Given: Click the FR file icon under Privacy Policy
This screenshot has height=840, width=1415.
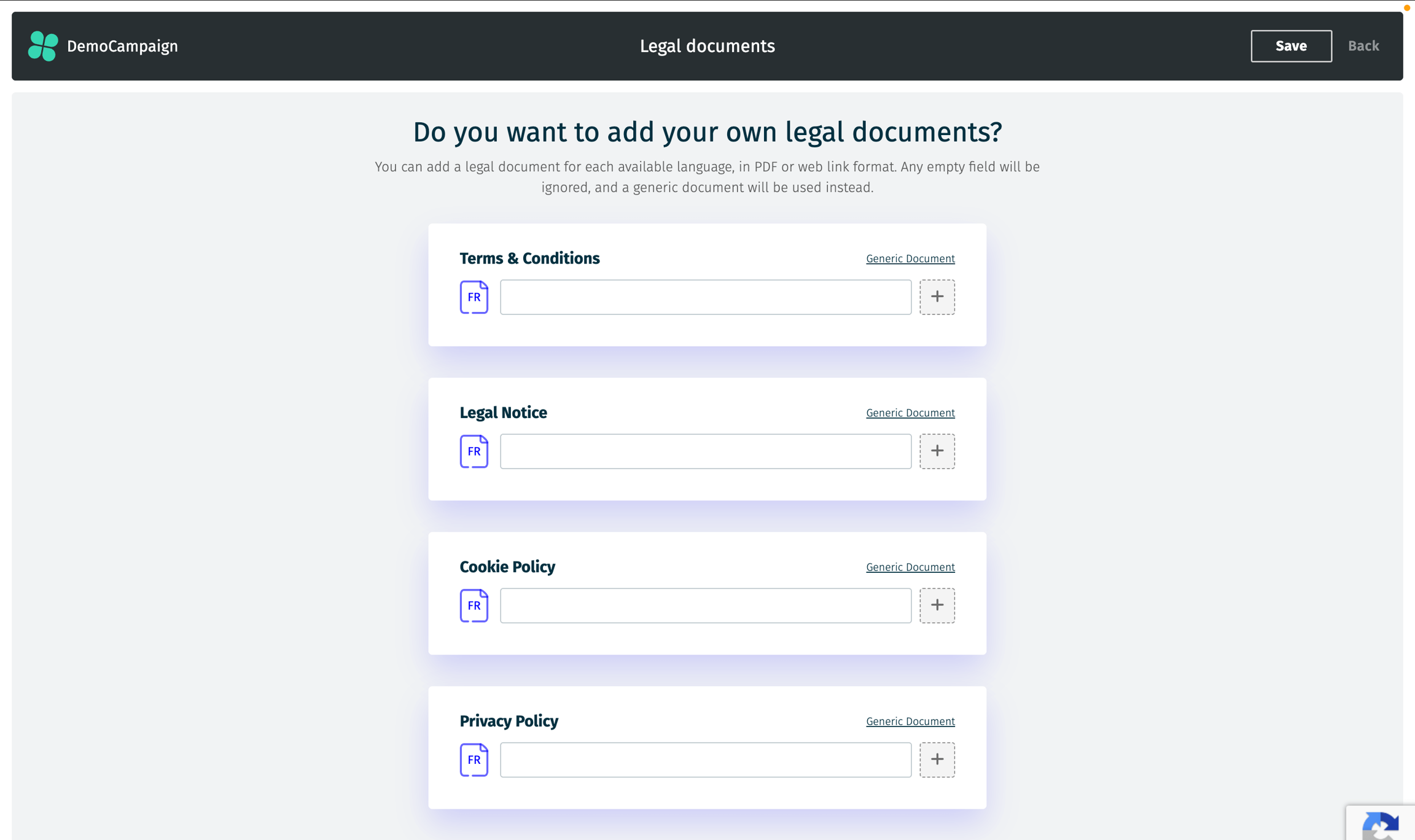Looking at the screenshot, I should pos(474,760).
